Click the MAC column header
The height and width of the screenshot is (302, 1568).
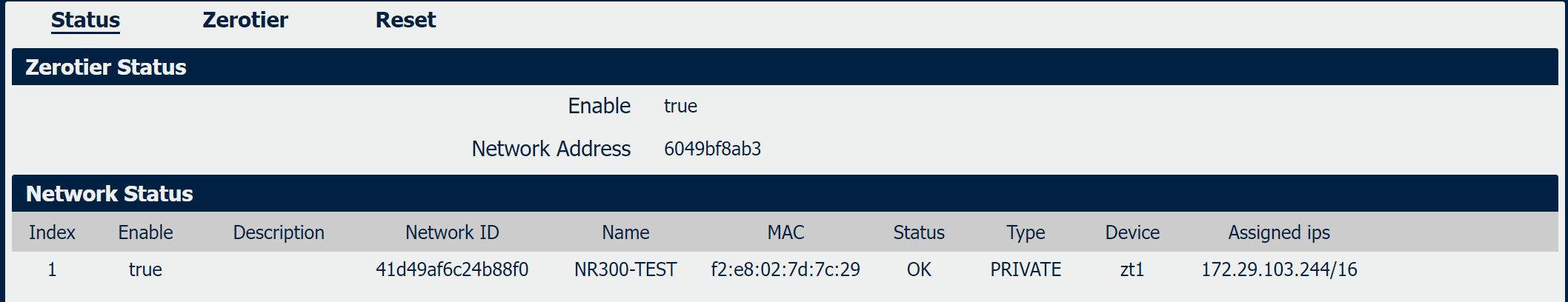coord(785,232)
